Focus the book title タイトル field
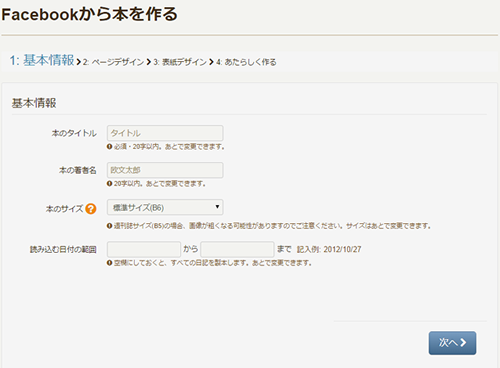 (x=165, y=133)
